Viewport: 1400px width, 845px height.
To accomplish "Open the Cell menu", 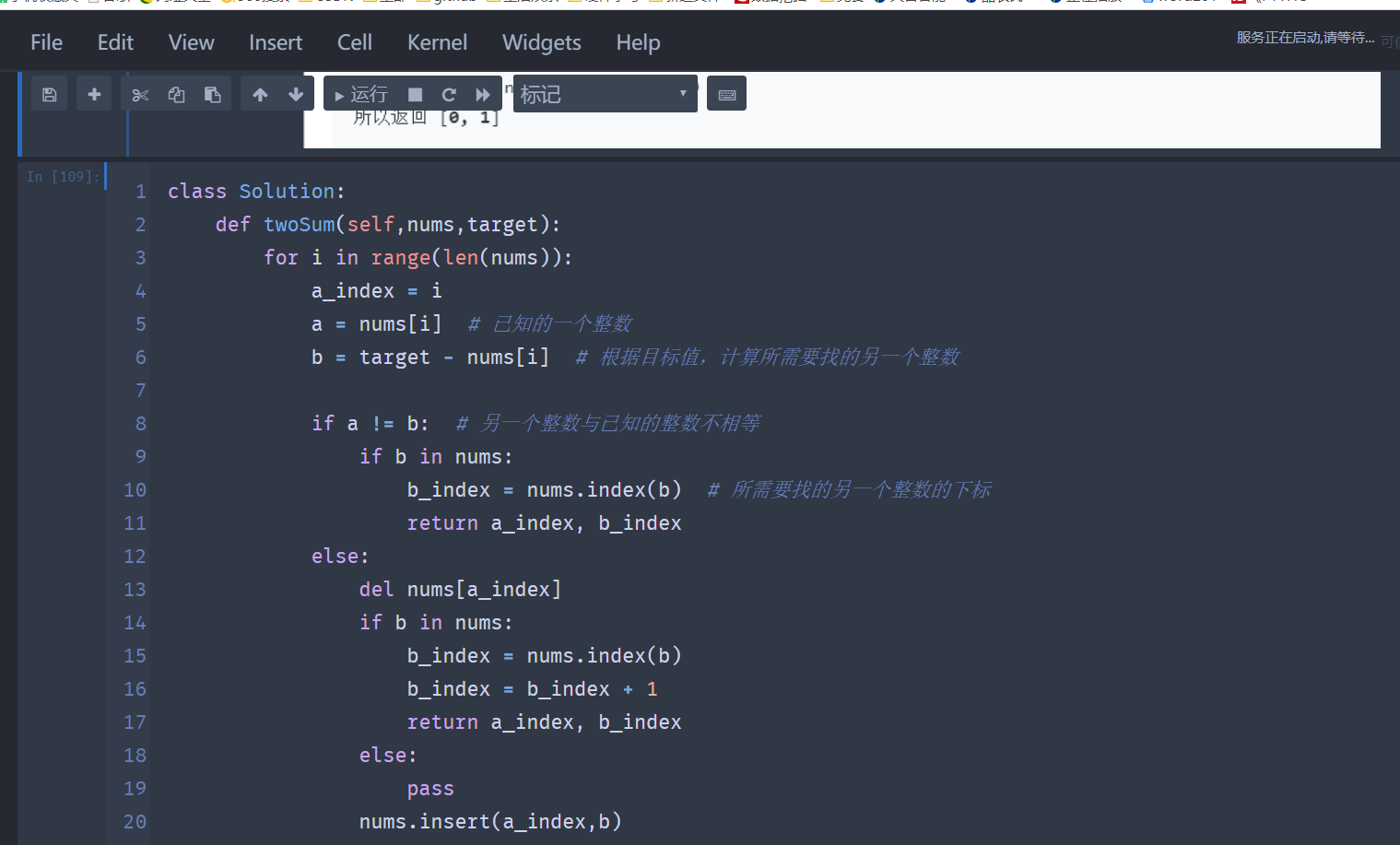I will pyautogui.click(x=354, y=42).
